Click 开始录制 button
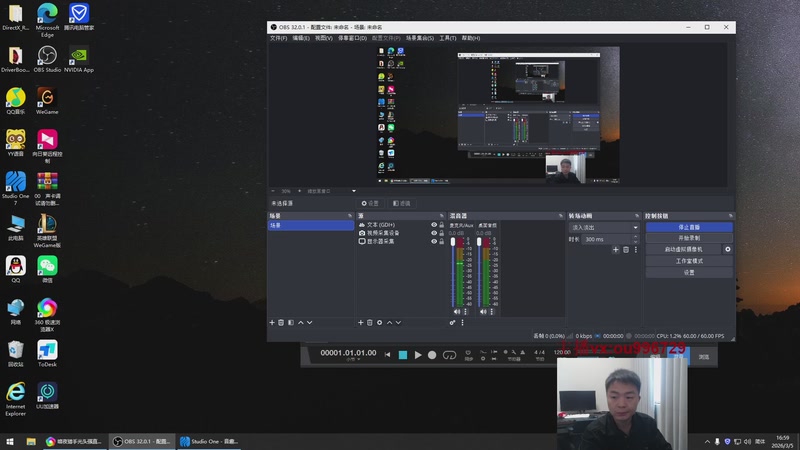 coord(689,238)
